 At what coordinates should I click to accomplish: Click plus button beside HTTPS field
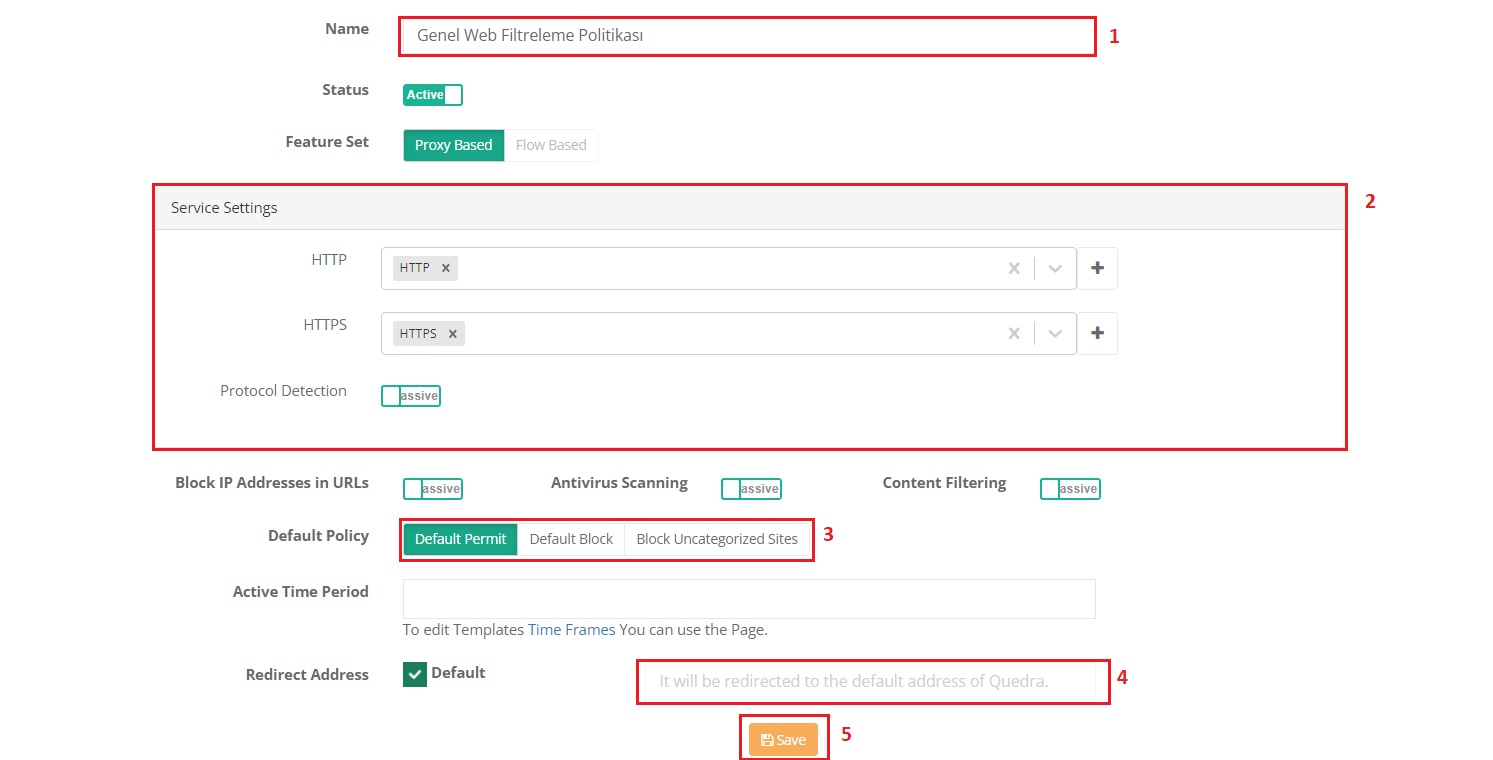[x=1097, y=334]
